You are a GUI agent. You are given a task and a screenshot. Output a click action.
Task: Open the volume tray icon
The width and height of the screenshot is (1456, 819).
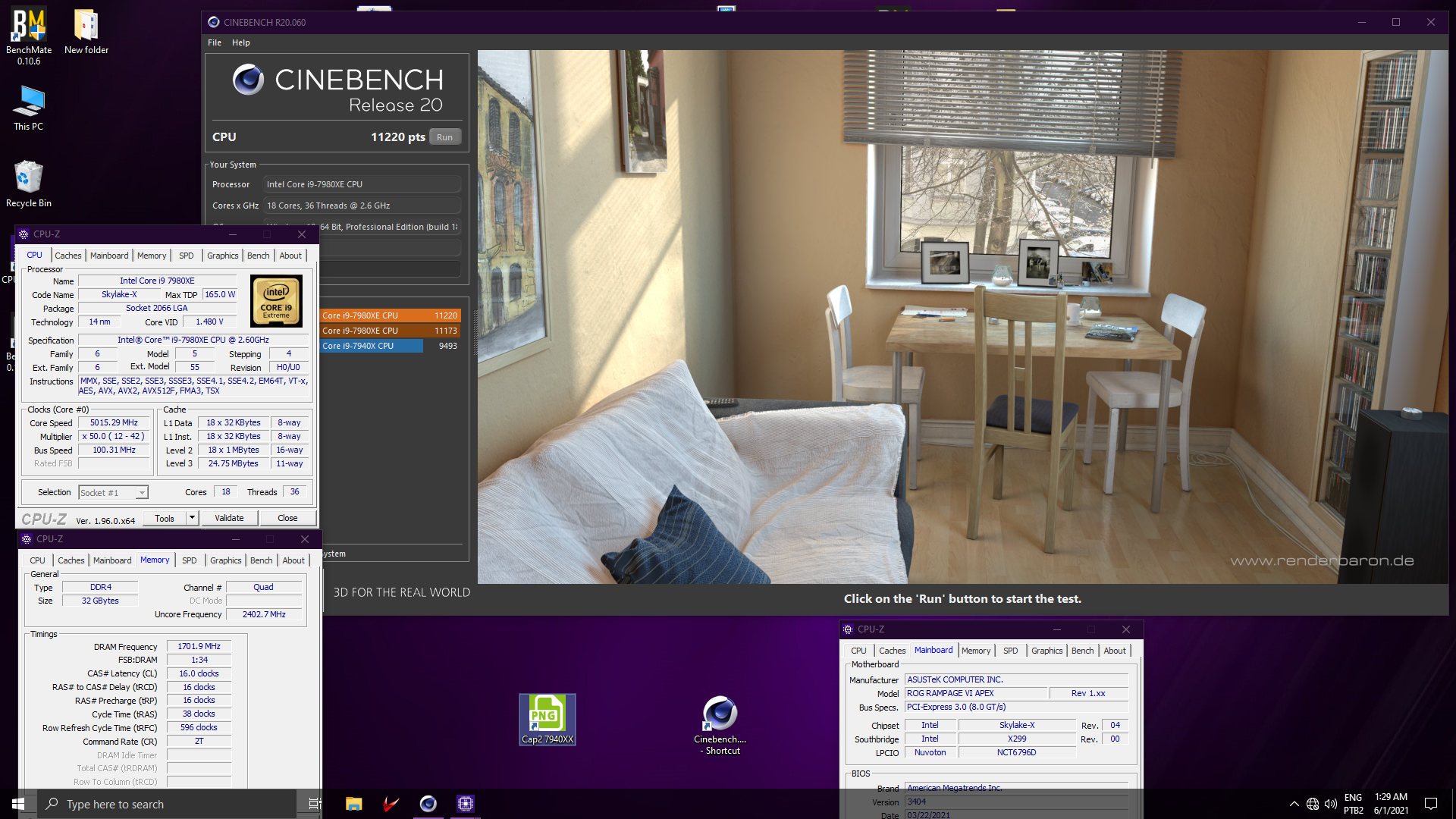[x=1331, y=804]
